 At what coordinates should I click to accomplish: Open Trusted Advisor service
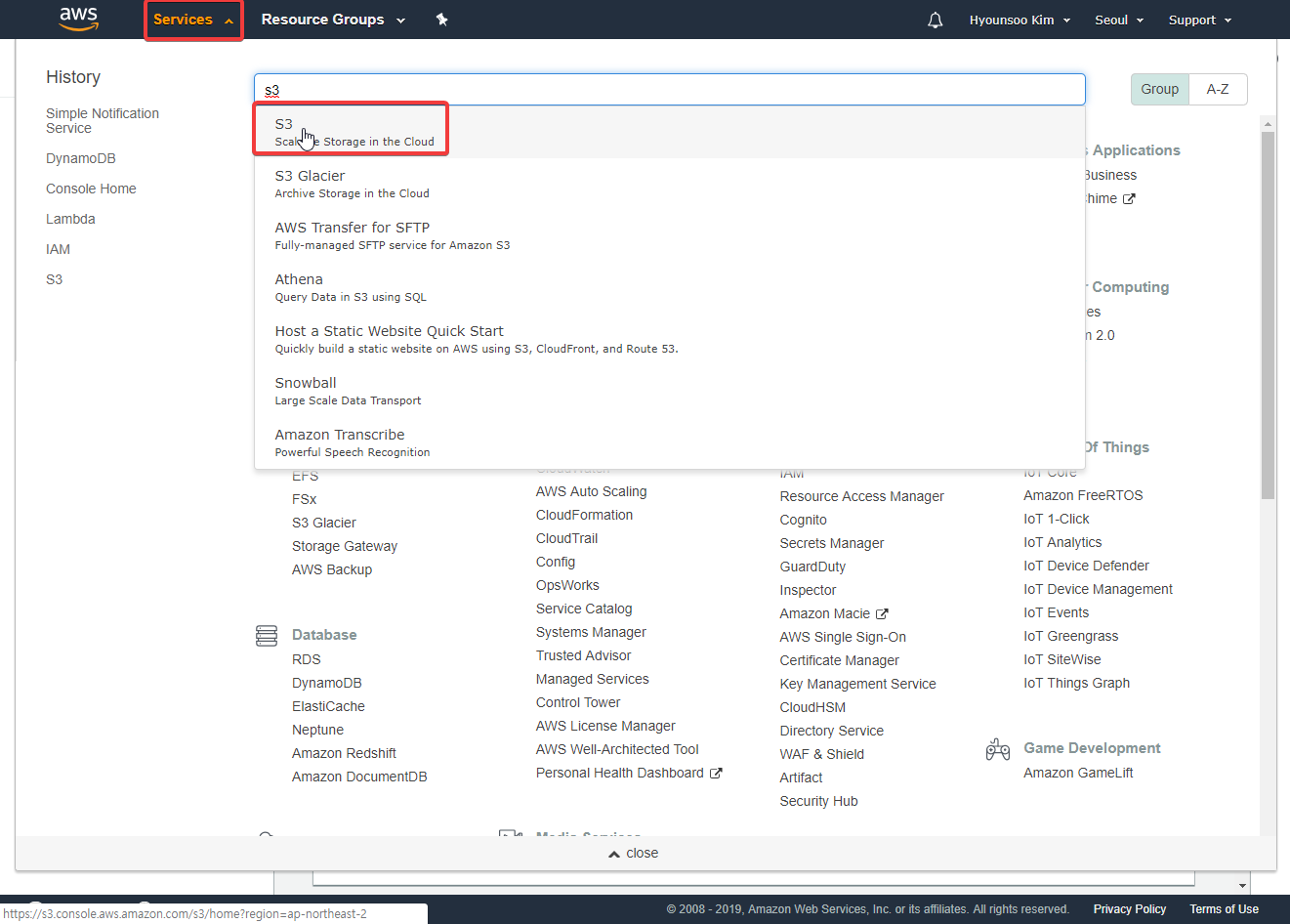[583, 655]
